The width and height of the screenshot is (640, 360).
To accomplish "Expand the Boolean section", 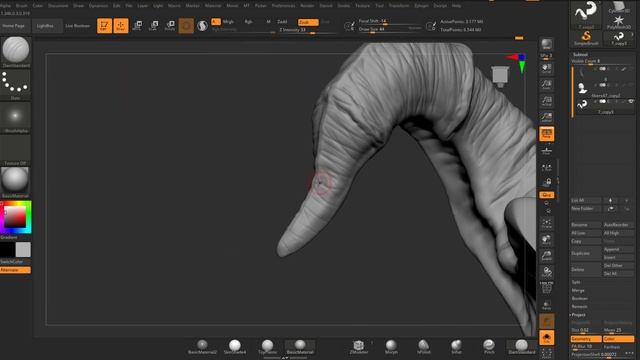I will point(580,298).
